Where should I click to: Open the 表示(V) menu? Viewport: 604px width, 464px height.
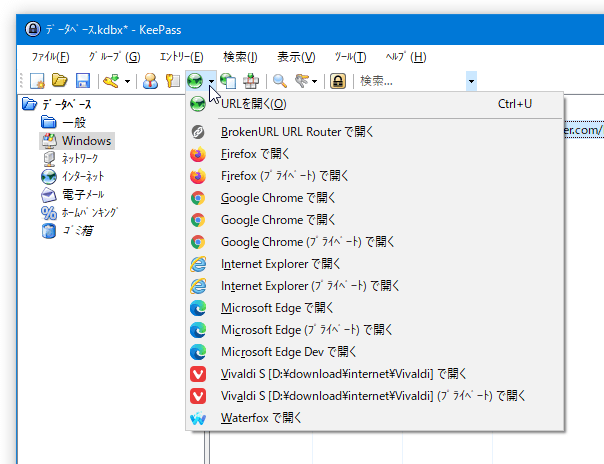click(296, 57)
